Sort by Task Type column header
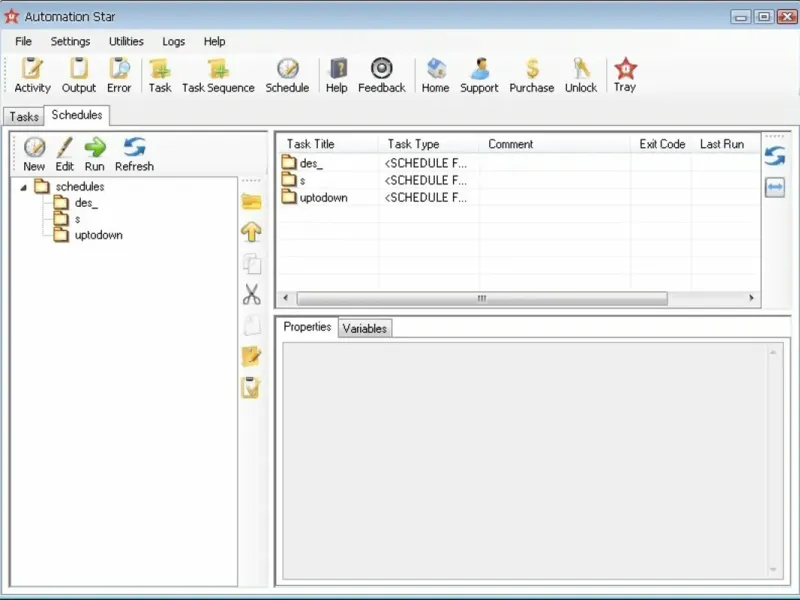 [x=429, y=144]
